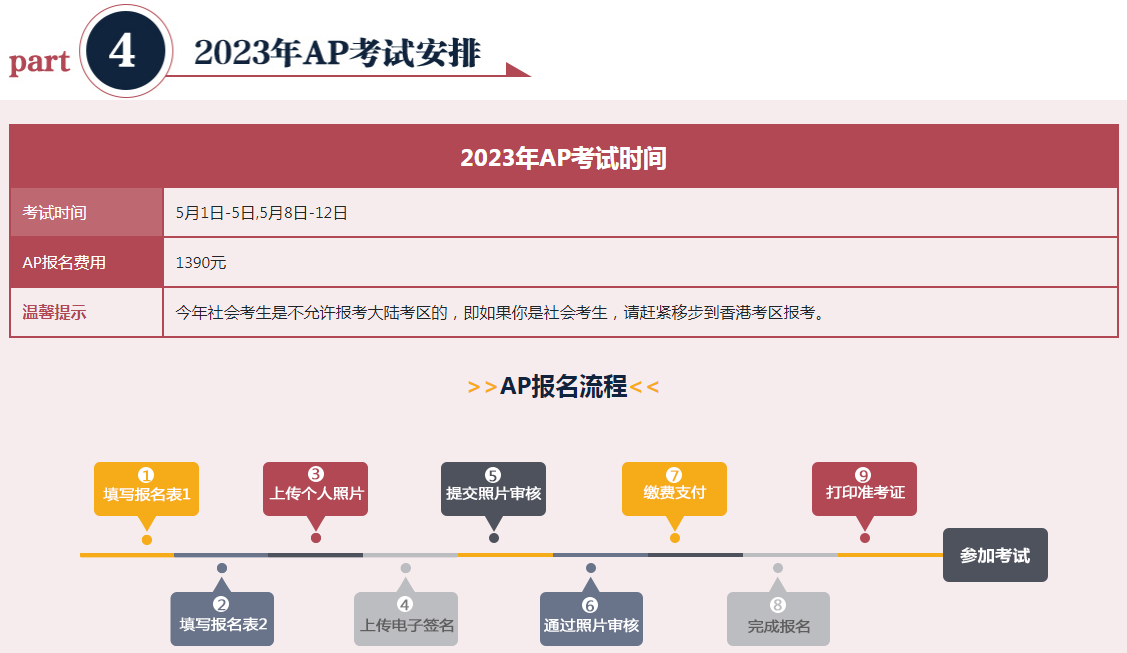Click the red dot under 上传个人照片
This screenshot has height=653, width=1127.
click(316, 538)
